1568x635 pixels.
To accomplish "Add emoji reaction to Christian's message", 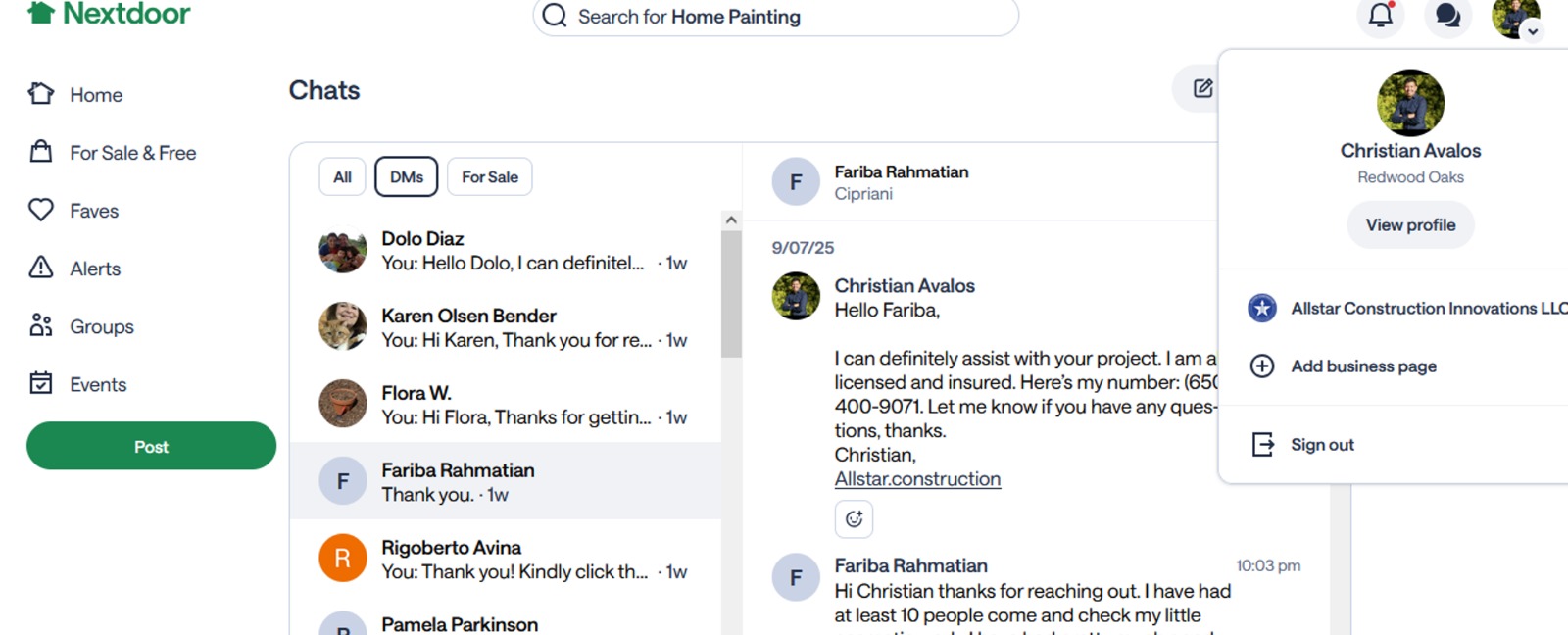I will pyautogui.click(x=854, y=519).
